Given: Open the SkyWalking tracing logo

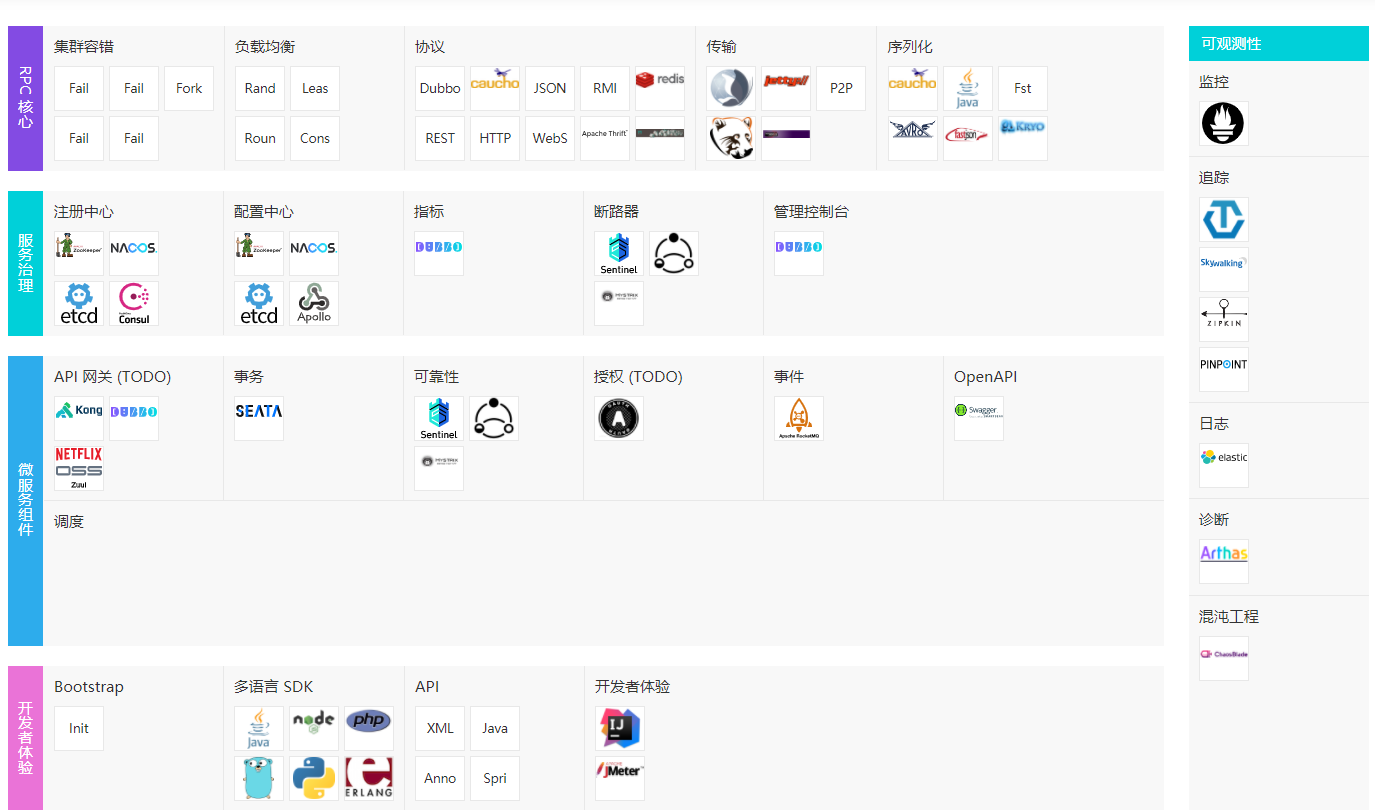Looking at the screenshot, I should coord(1224,269).
